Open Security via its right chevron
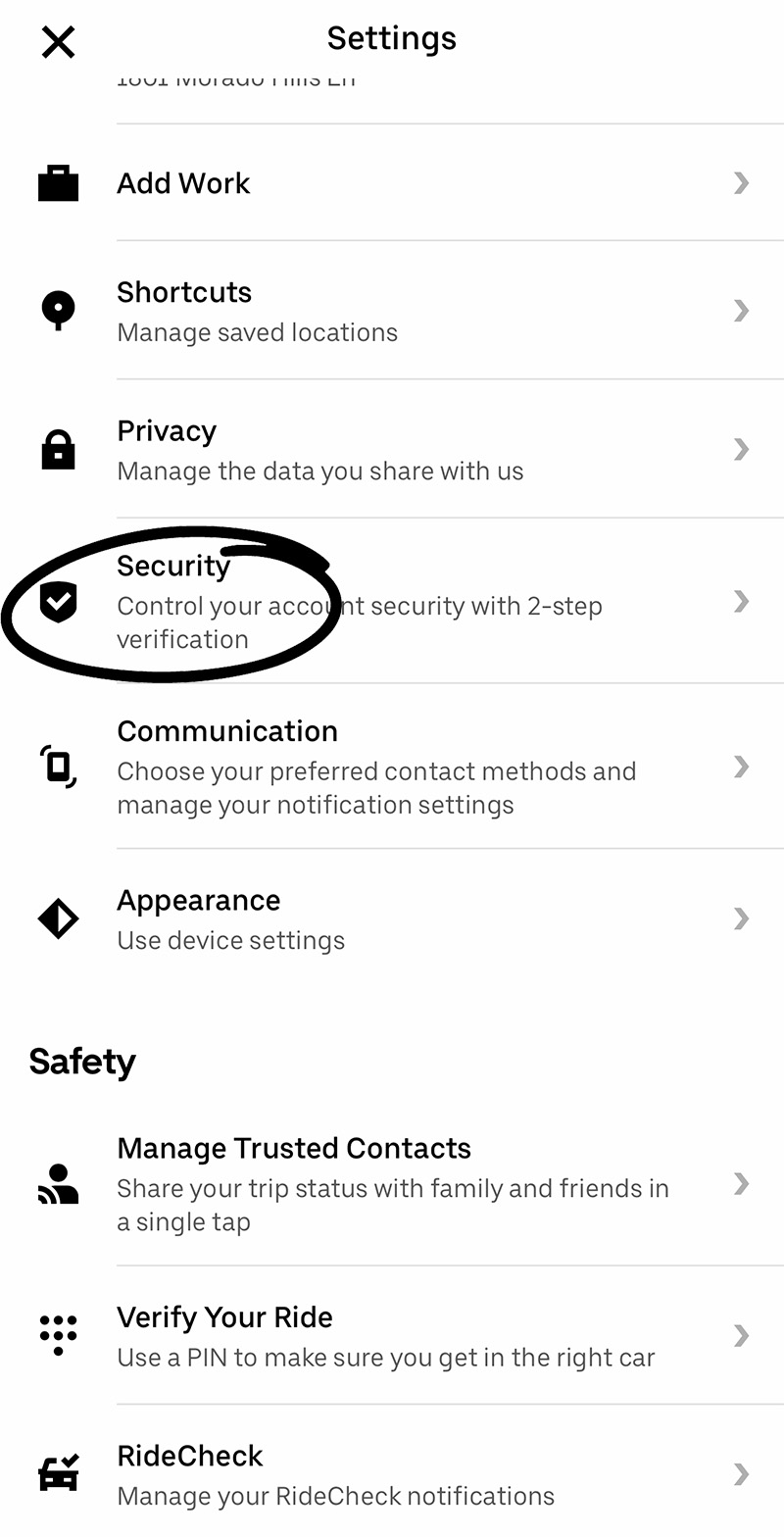 tap(742, 601)
